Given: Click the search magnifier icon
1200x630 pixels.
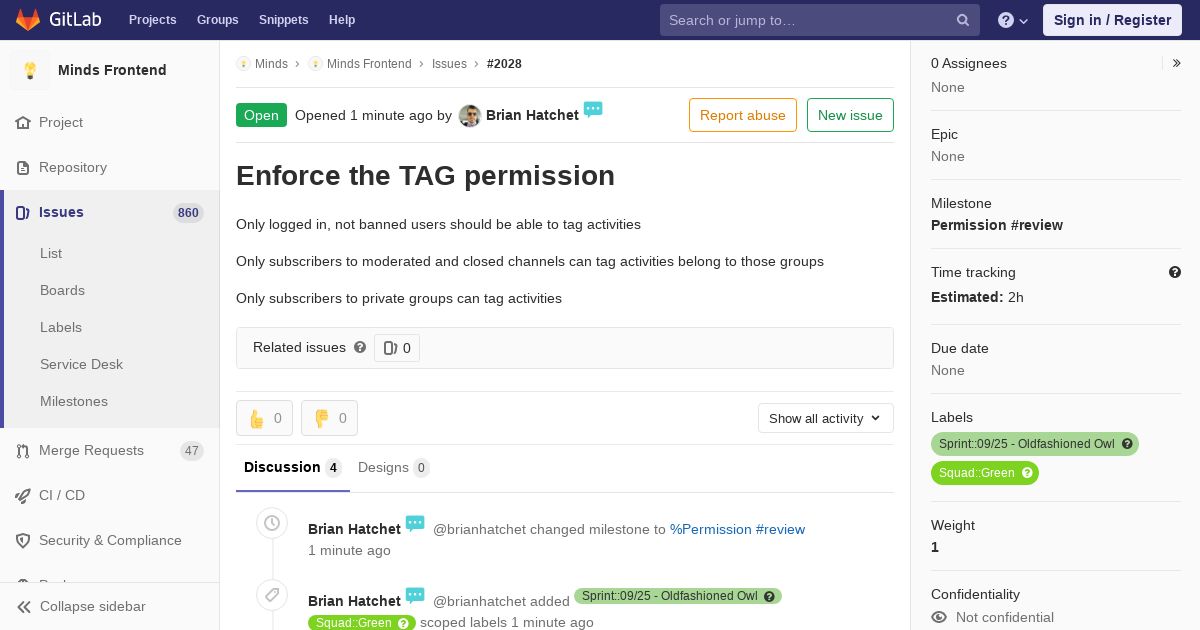Looking at the screenshot, I should pyautogui.click(x=963, y=20).
